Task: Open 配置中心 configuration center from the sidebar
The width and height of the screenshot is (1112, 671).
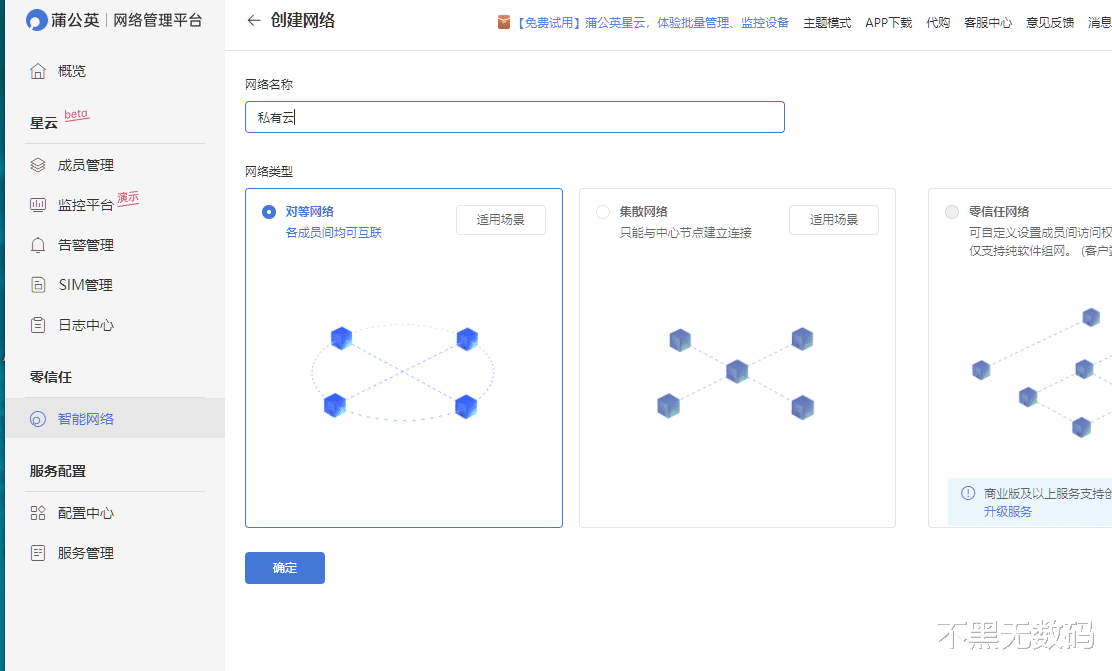Action: point(38,512)
